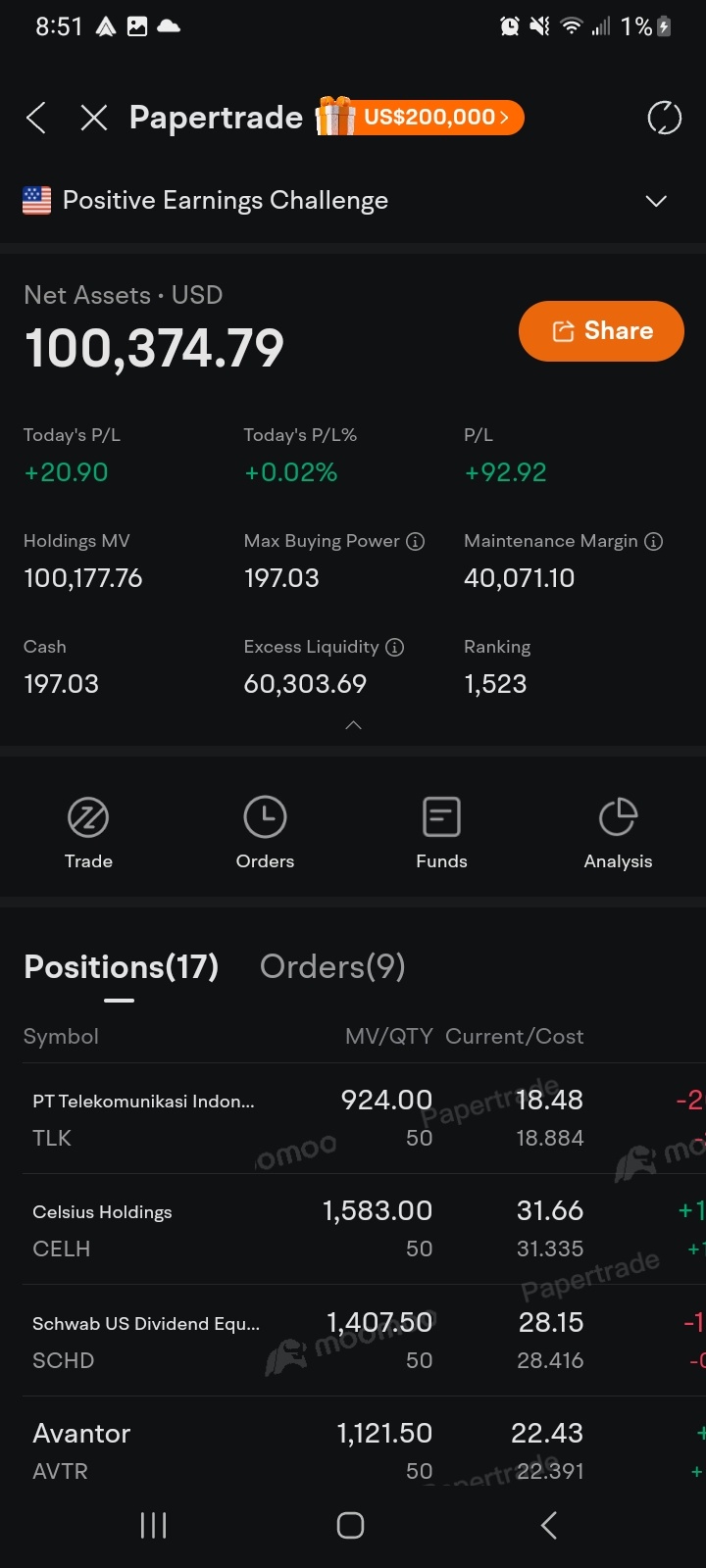Open the US$200,000 gift banner
Screen dimensions: 706x1568
[x=421, y=118]
